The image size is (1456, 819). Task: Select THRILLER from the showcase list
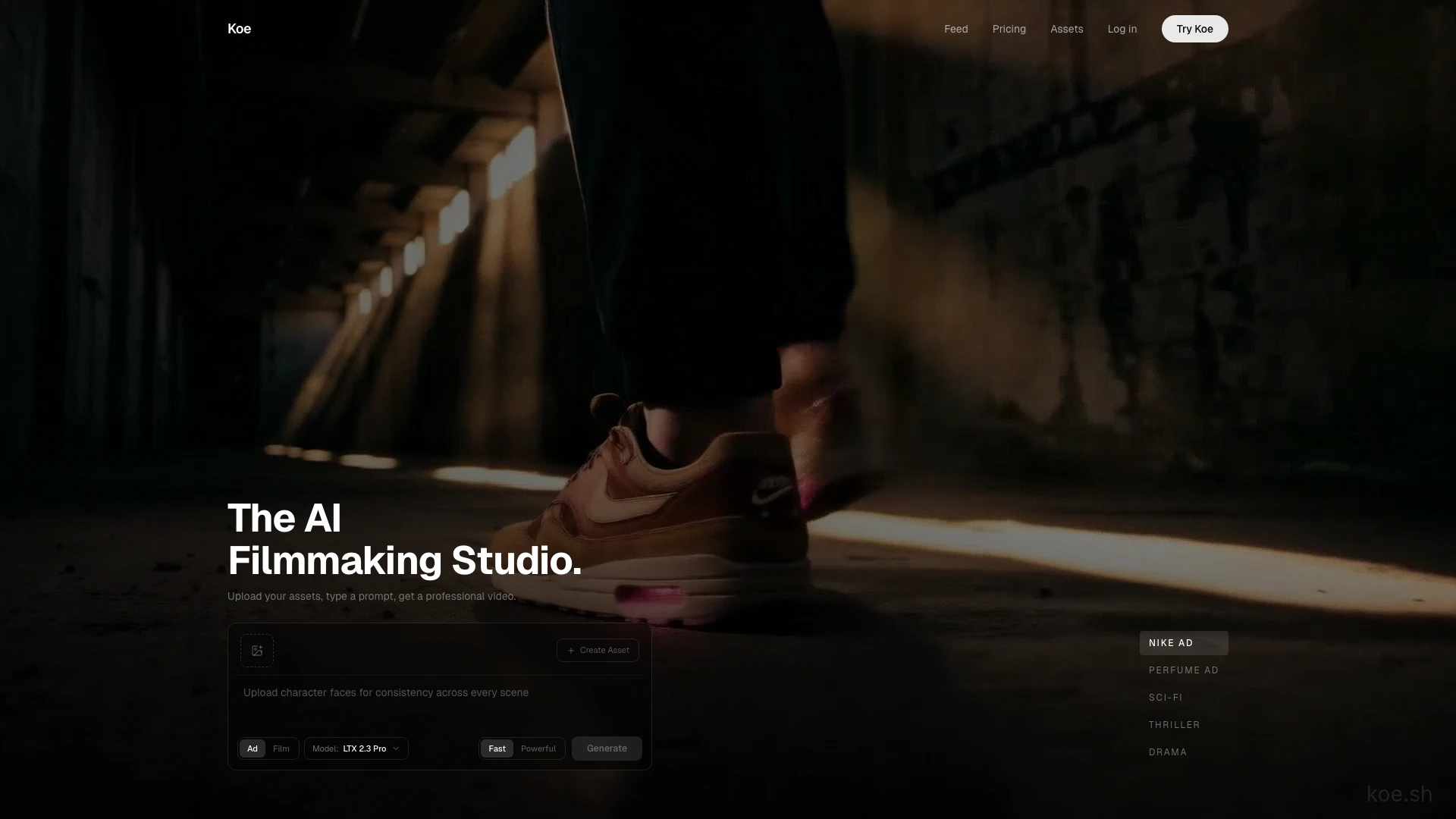[x=1174, y=725]
